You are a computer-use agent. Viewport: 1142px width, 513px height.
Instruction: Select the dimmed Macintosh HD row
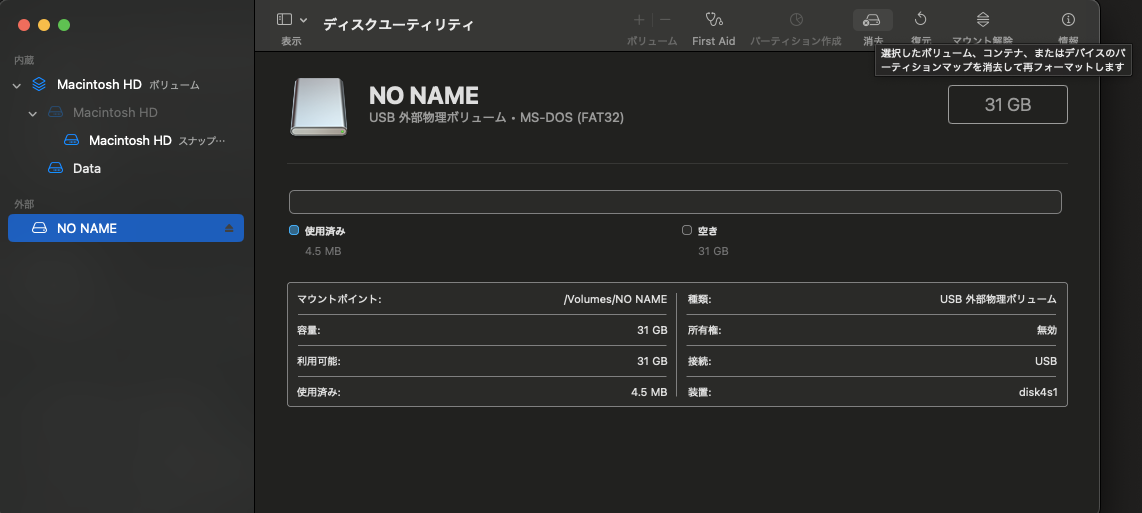click(126, 112)
